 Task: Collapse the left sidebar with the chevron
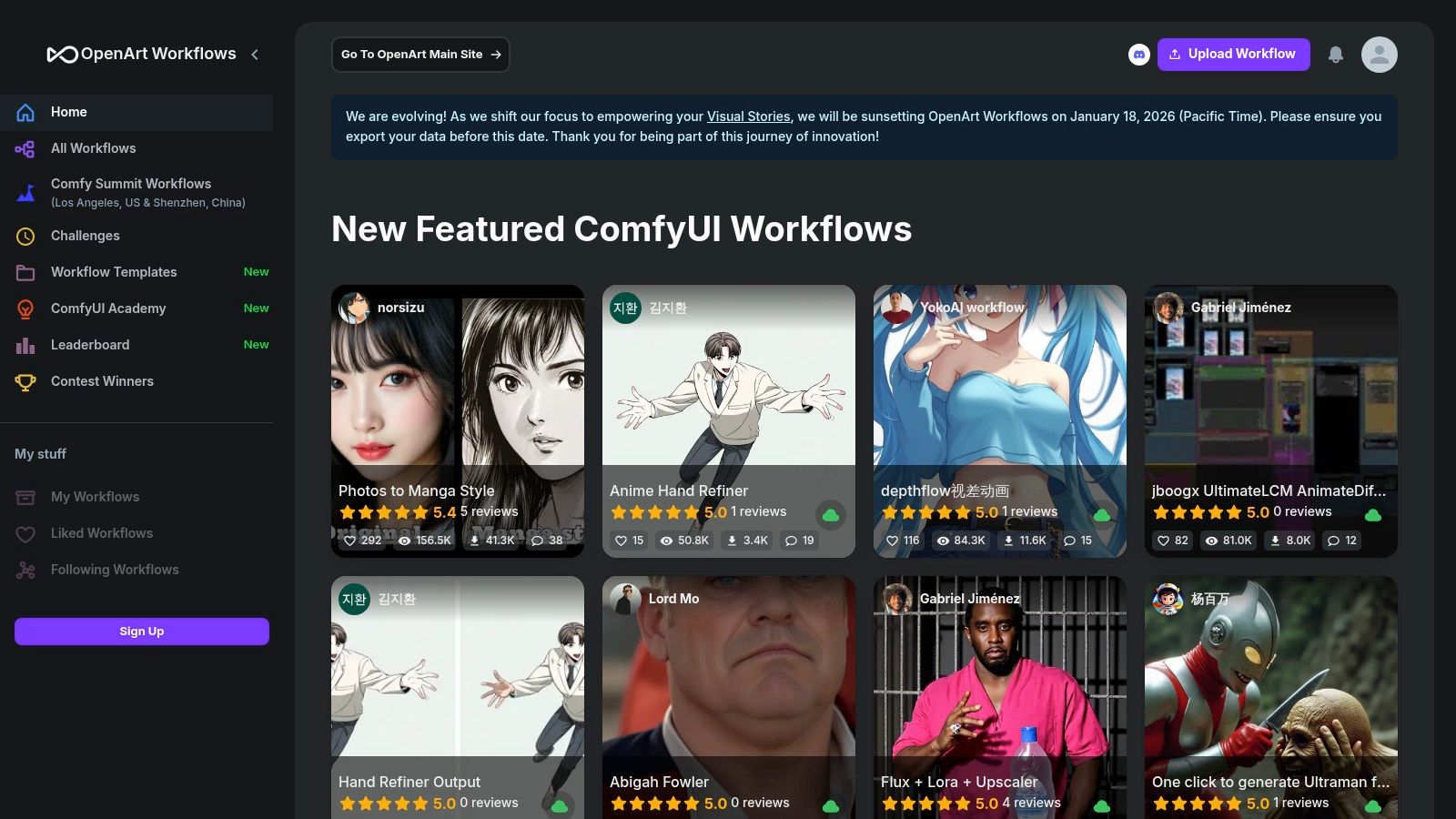[x=255, y=54]
